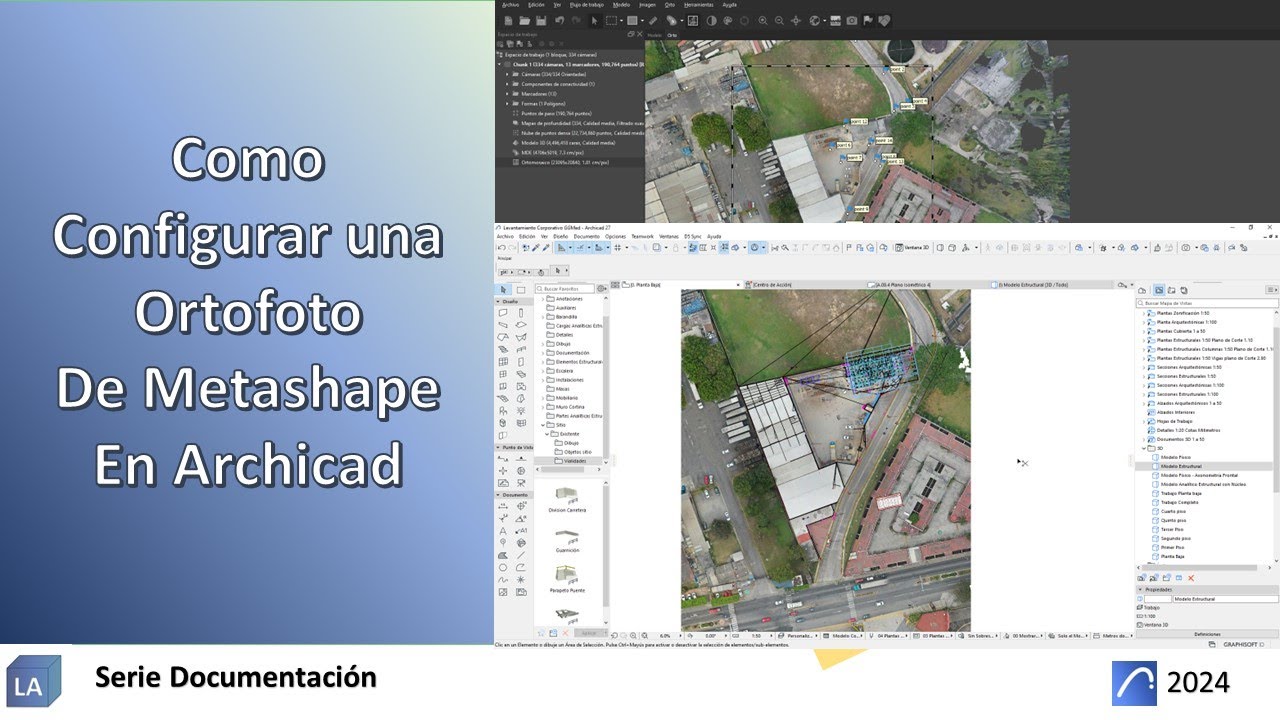Screen dimensions: 1280x720
Task: Click the New document icon in Metashape toolbar
Action: (x=509, y=20)
